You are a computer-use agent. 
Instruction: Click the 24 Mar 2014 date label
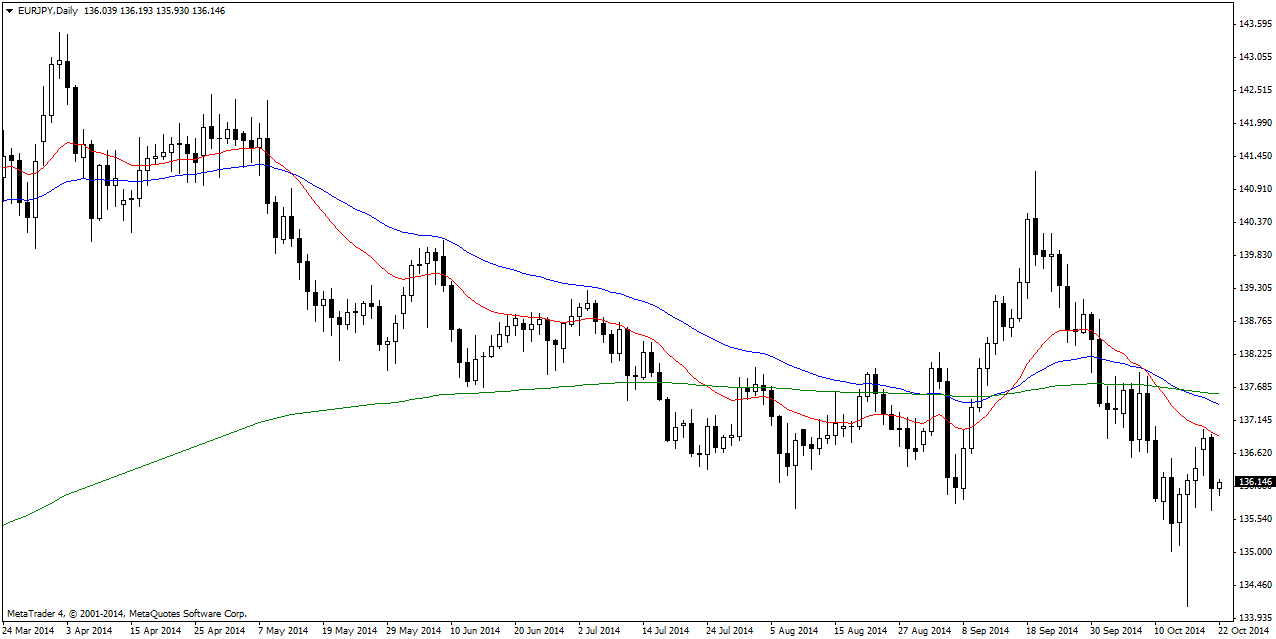click(28, 631)
